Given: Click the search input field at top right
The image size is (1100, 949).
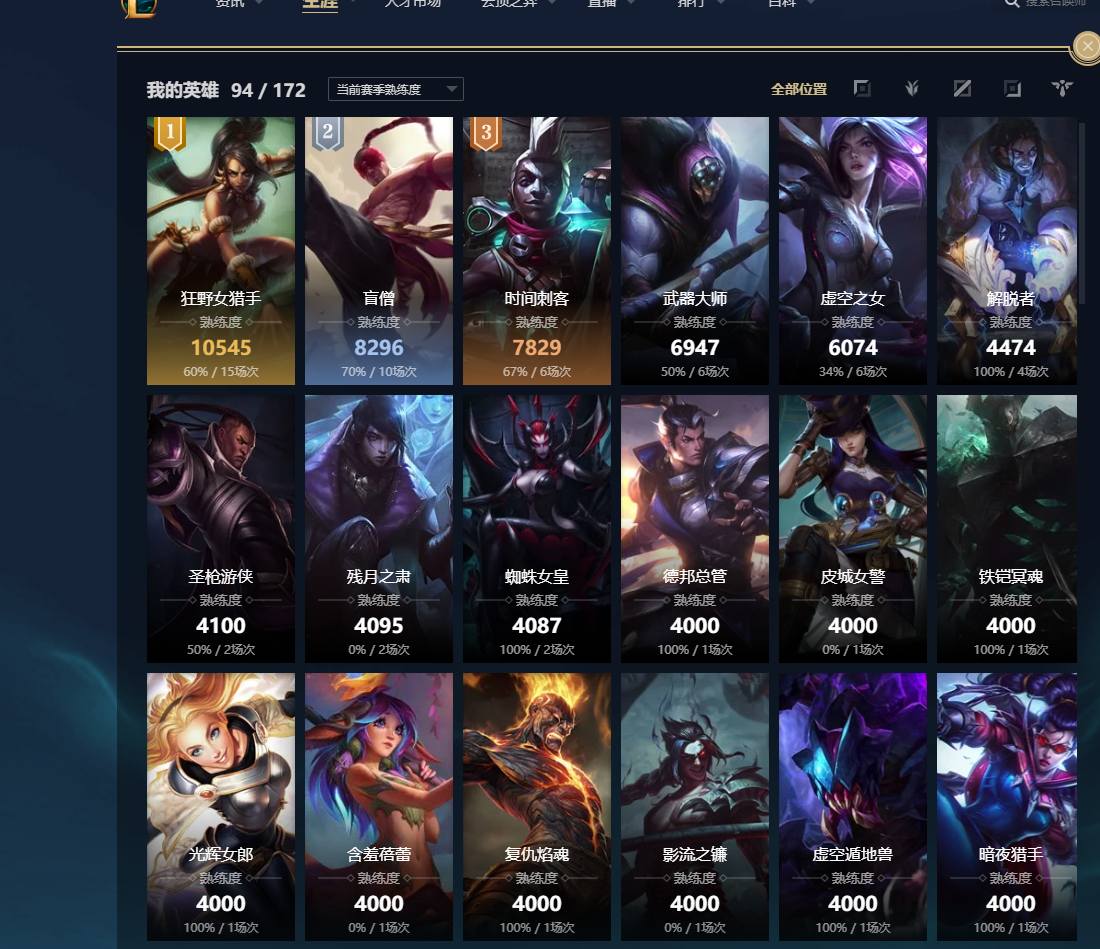Looking at the screenshot, I should 1056,4.
